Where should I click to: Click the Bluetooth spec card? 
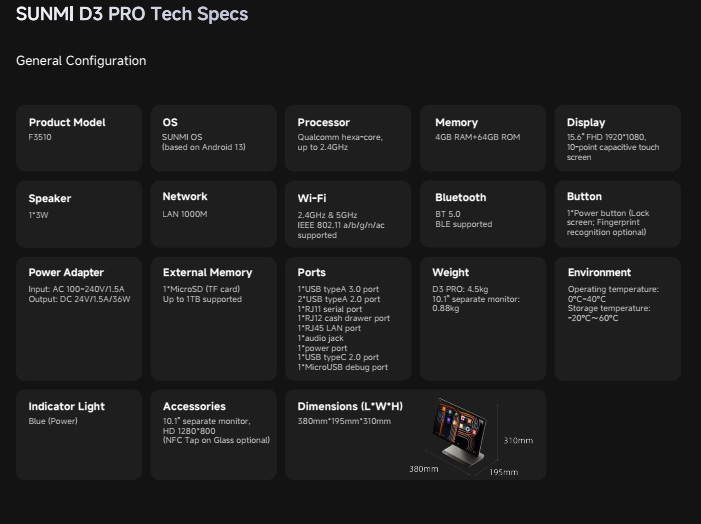coord(483,214)
